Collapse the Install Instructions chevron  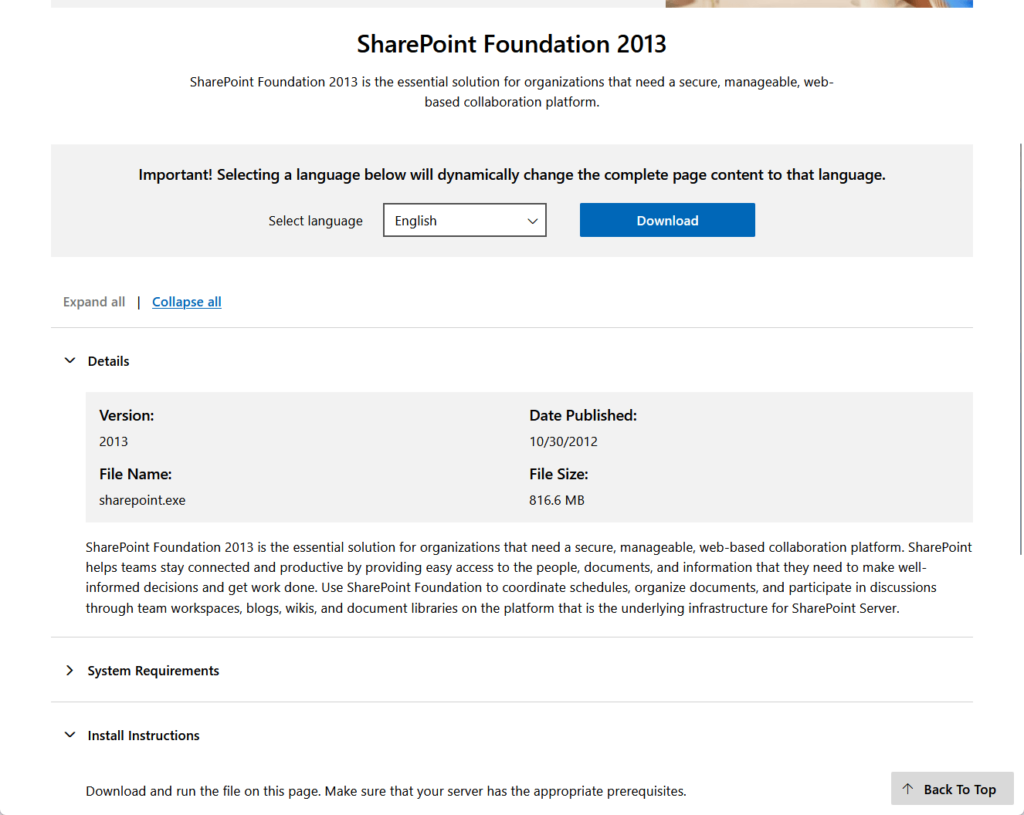70,735
